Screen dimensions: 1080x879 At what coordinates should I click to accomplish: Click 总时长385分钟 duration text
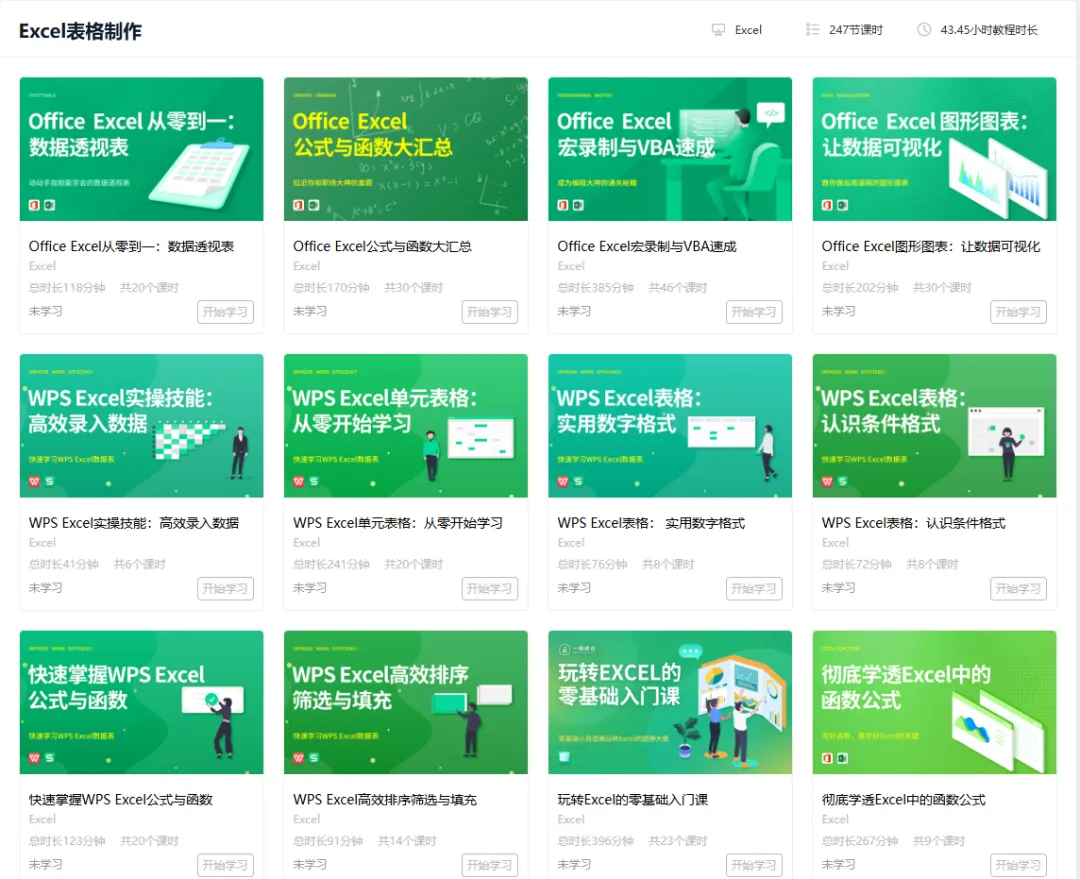596,288
